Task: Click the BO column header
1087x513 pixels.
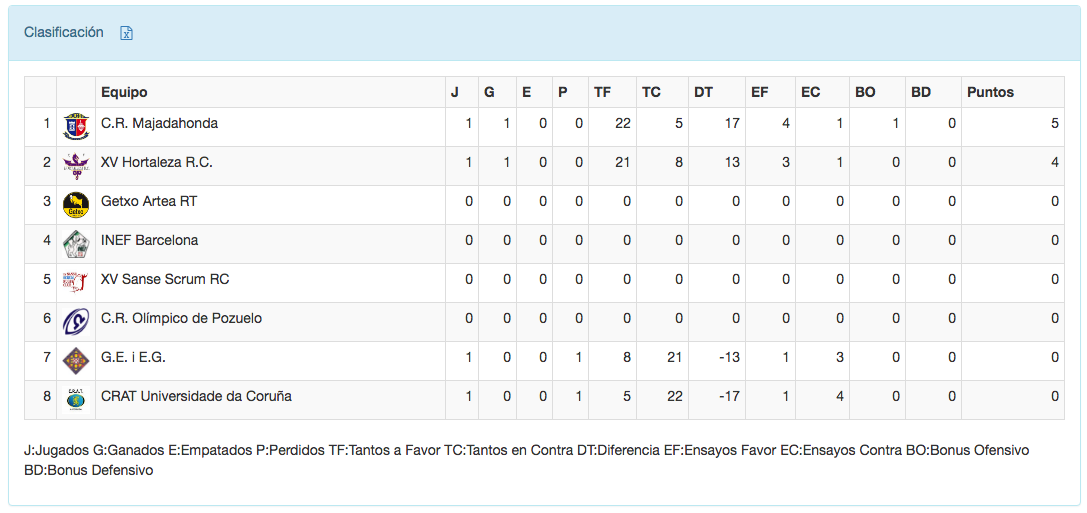Action: 865,92
